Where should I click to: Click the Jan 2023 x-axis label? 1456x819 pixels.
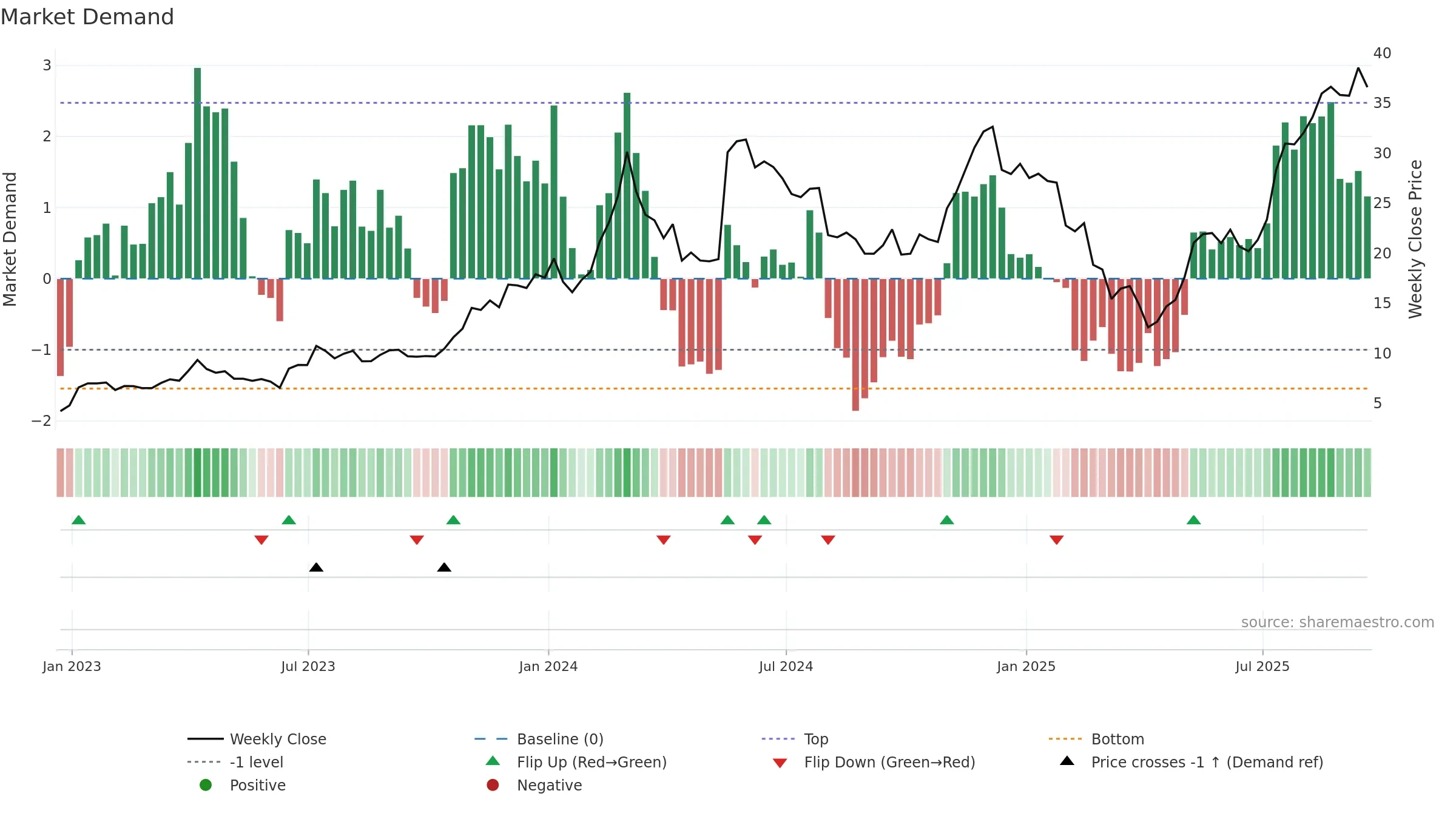click(72, 666)
